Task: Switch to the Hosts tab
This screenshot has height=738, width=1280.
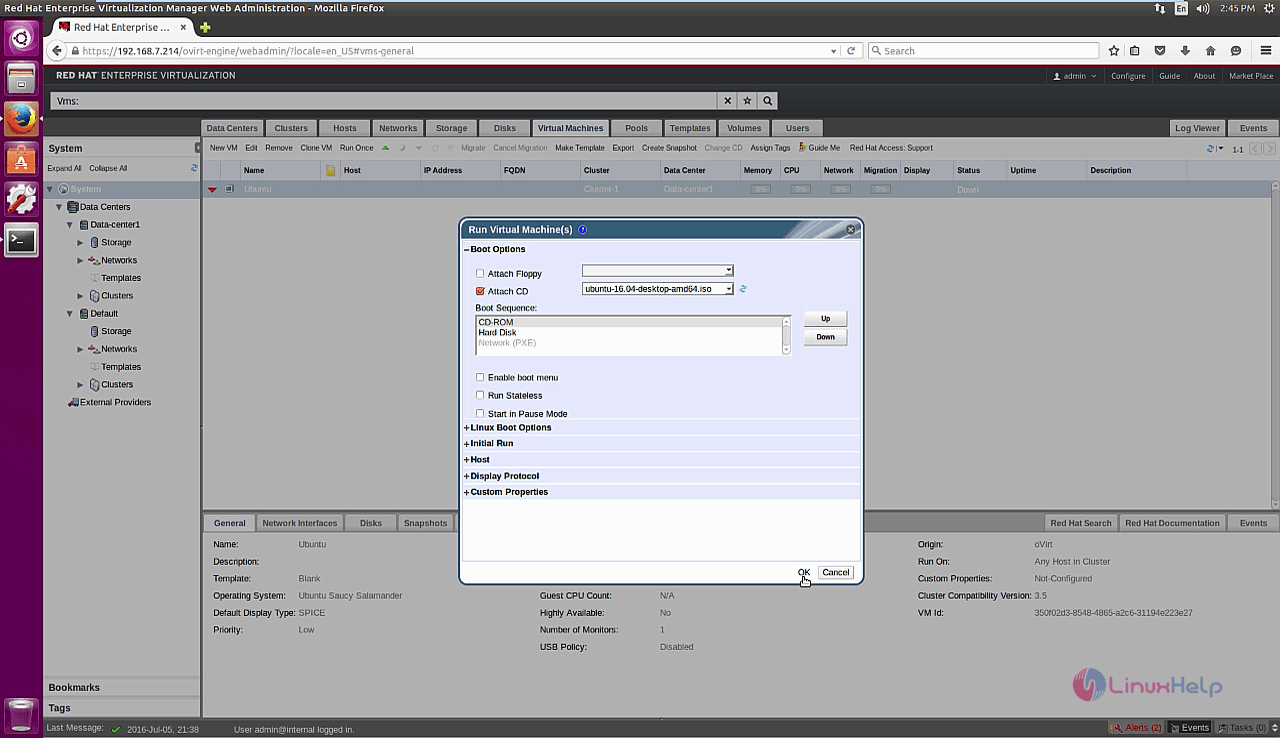Action: (345, 128)
